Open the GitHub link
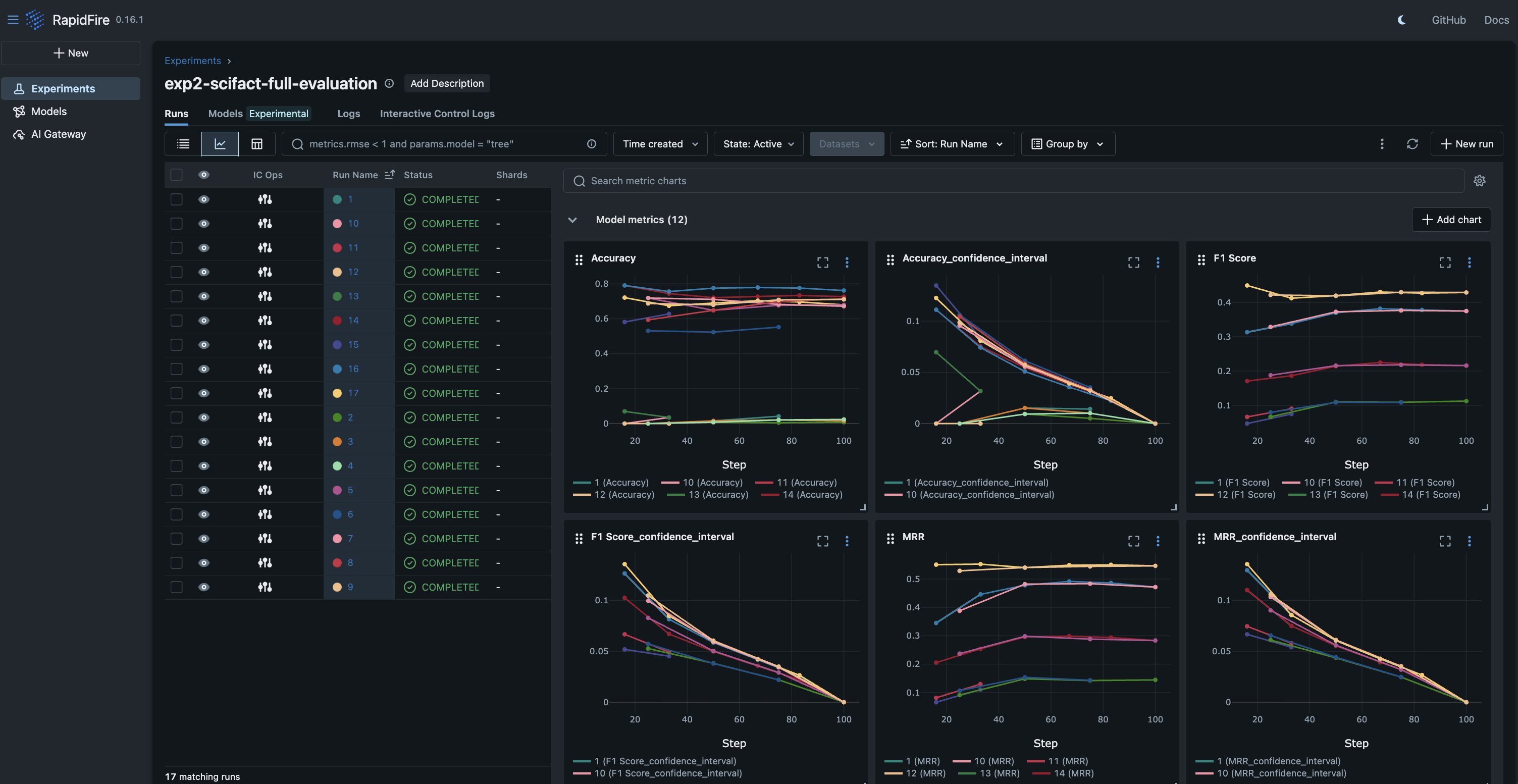This screenshot has height=784, width=1518. (1448, 20)
